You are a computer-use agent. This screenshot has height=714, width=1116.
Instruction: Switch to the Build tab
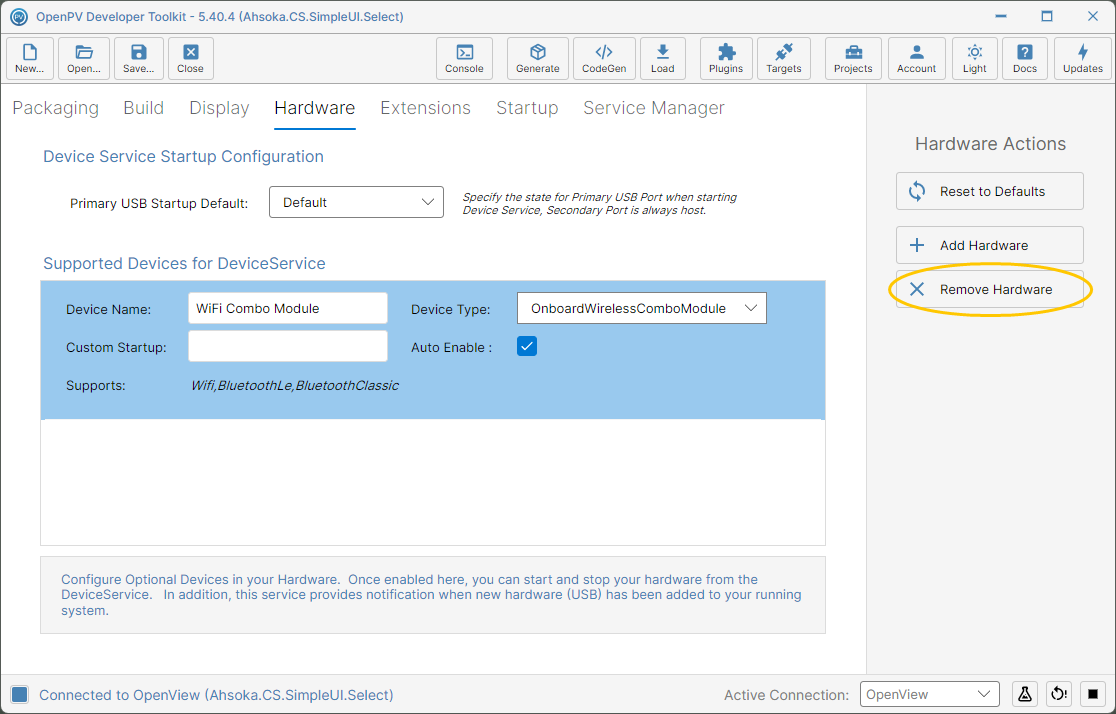pyautogui.click(x=144, y=108)
